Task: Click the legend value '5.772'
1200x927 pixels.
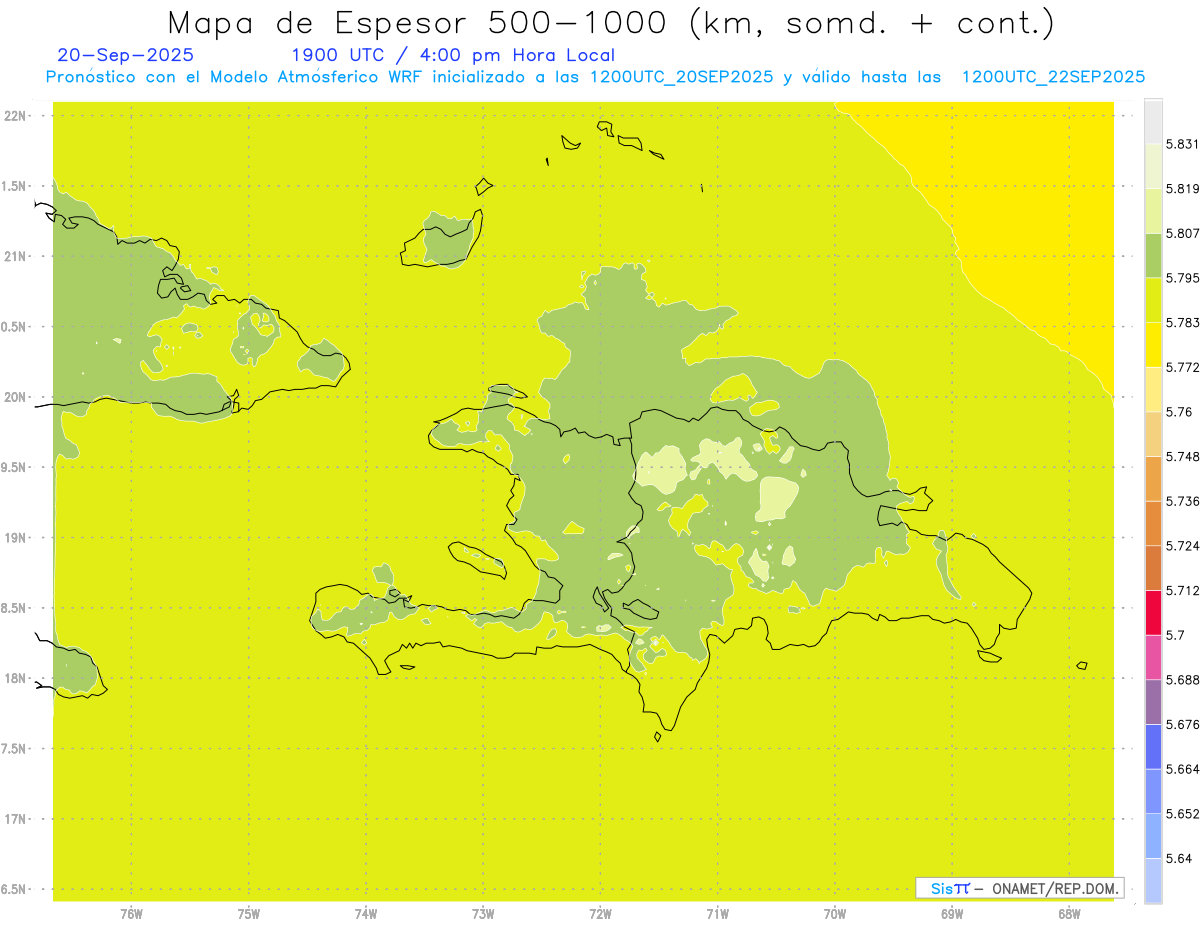Action: click(x=1183, y=367)
